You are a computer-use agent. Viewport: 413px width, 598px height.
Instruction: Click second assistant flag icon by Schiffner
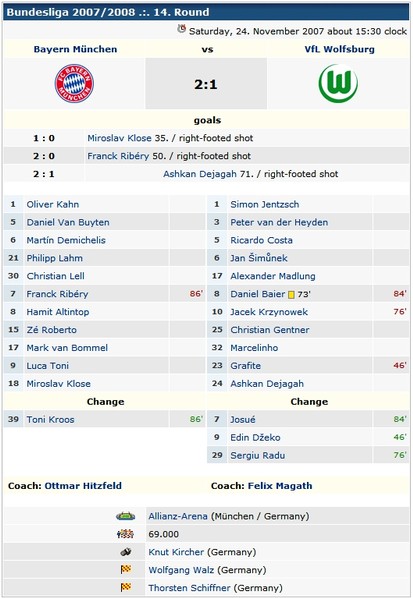(x=126, y=588)
